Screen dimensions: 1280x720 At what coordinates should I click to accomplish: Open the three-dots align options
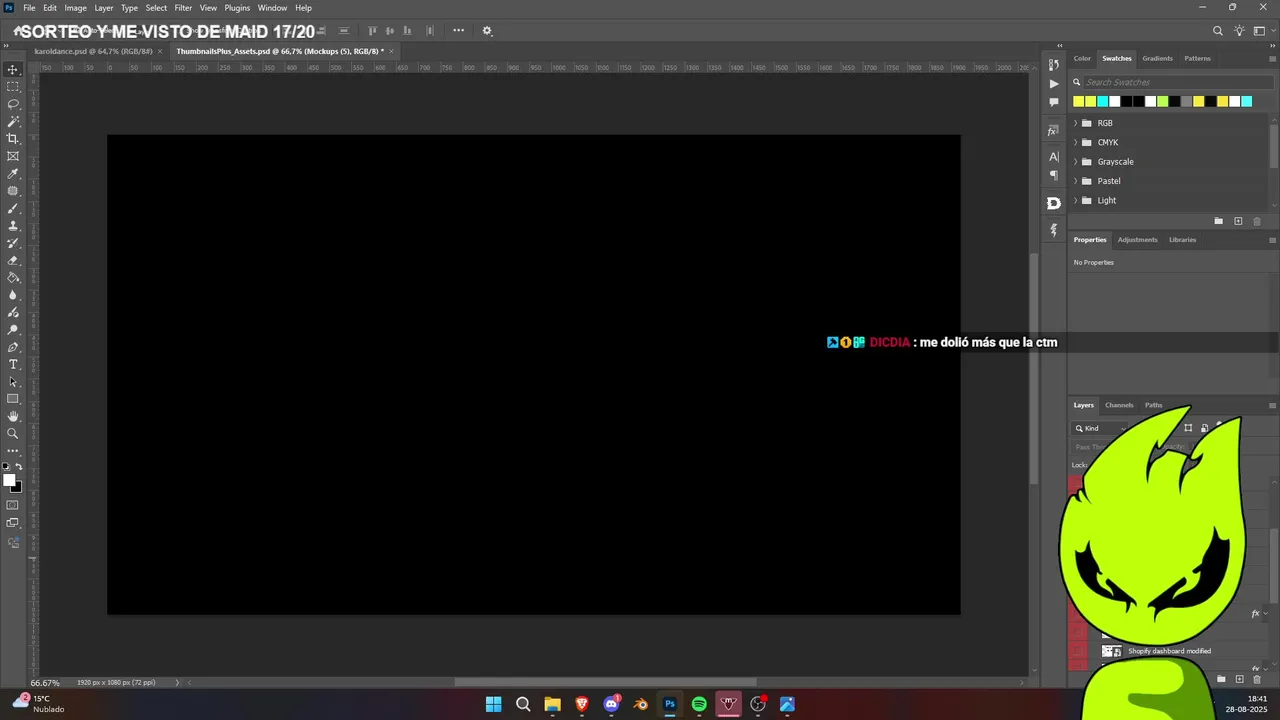point(458,31)
